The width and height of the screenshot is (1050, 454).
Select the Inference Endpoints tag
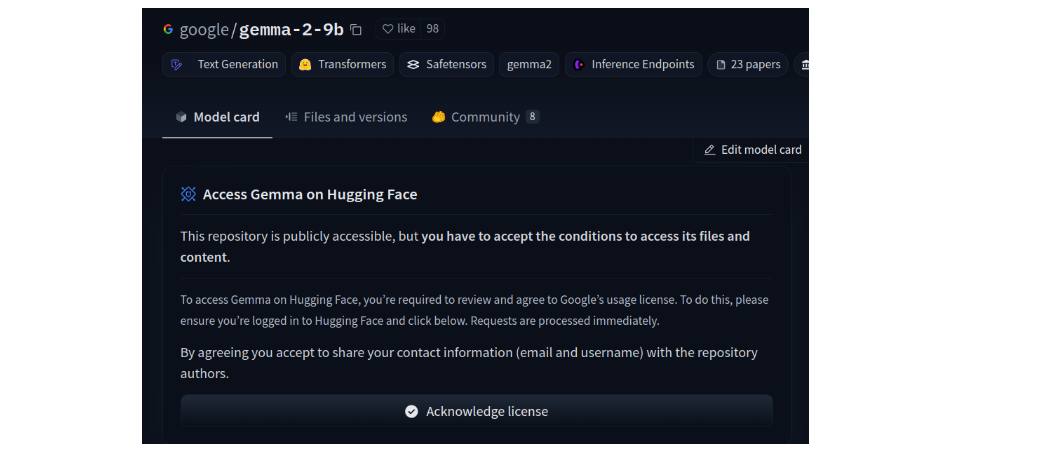click(x=633, y=64)
